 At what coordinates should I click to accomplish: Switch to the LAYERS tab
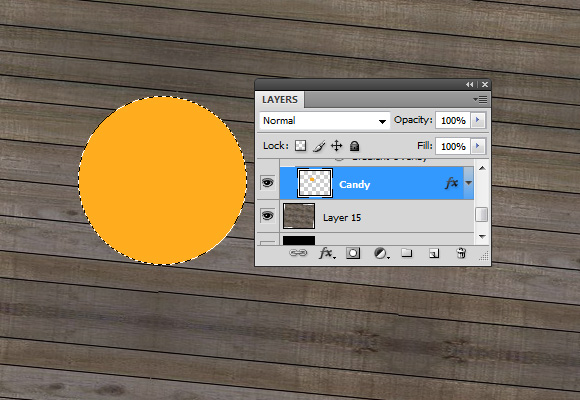[280, 100]
